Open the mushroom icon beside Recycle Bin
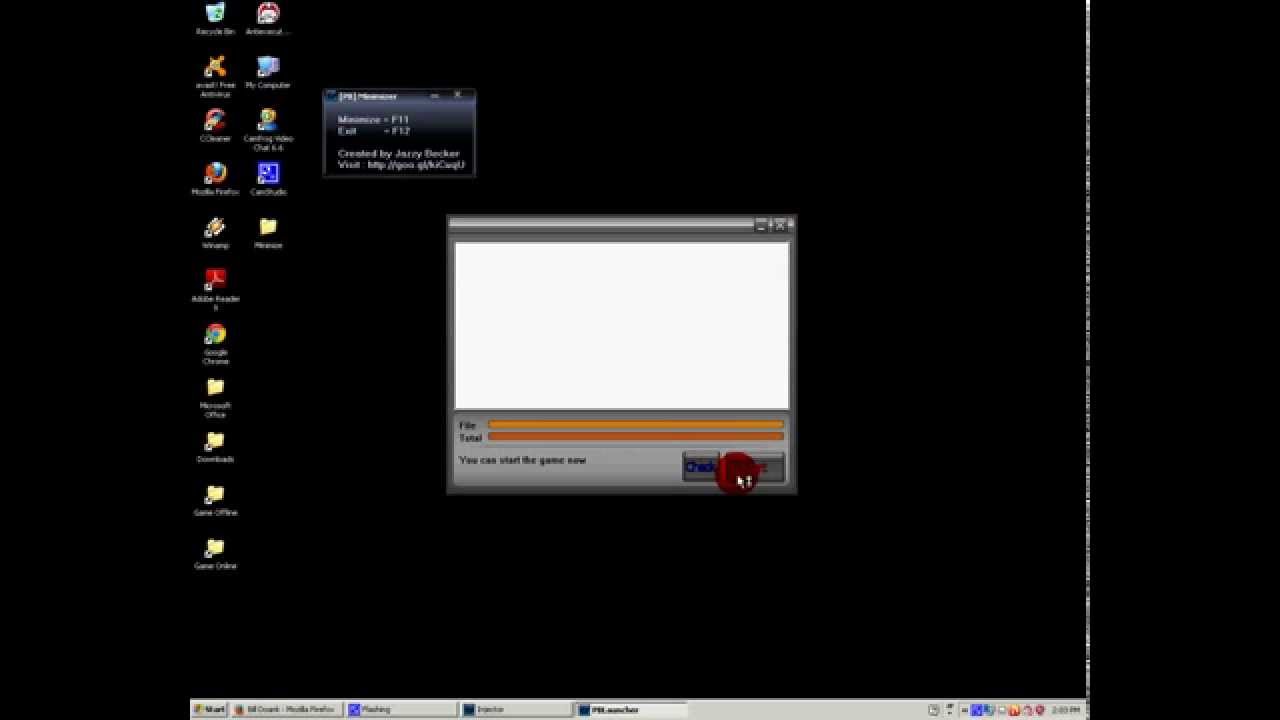Image resolution: width=1280 pixels, height=720 pixels. coord(268,19)
